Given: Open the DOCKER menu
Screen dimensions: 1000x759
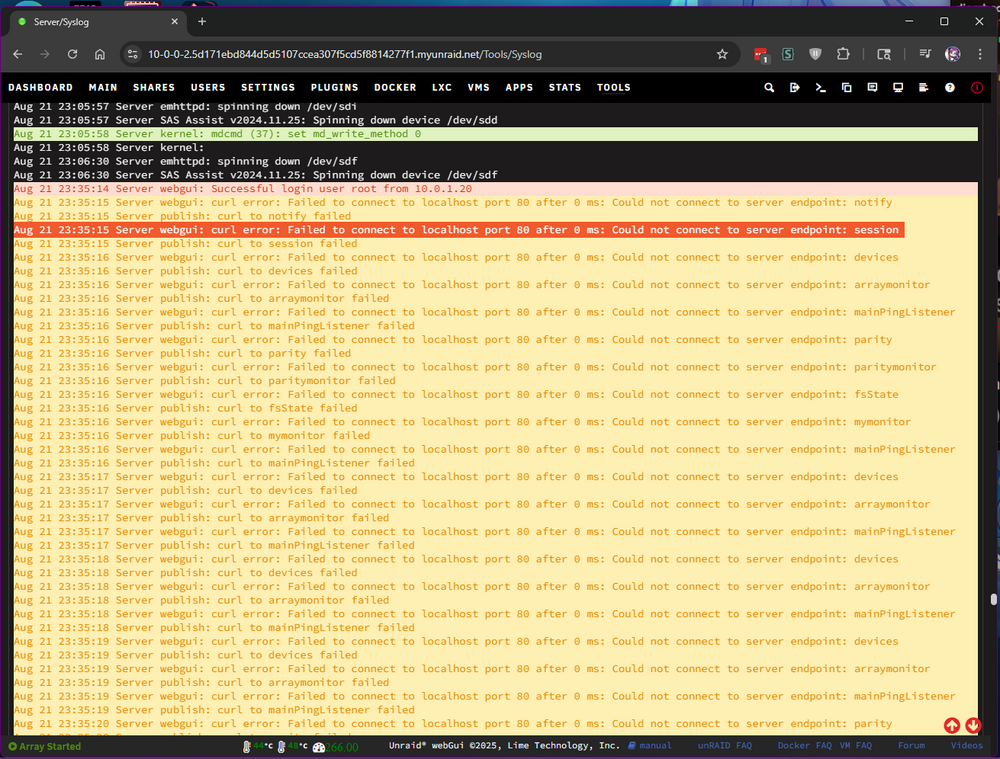Looking at the screenshot, I should [395, 87].
